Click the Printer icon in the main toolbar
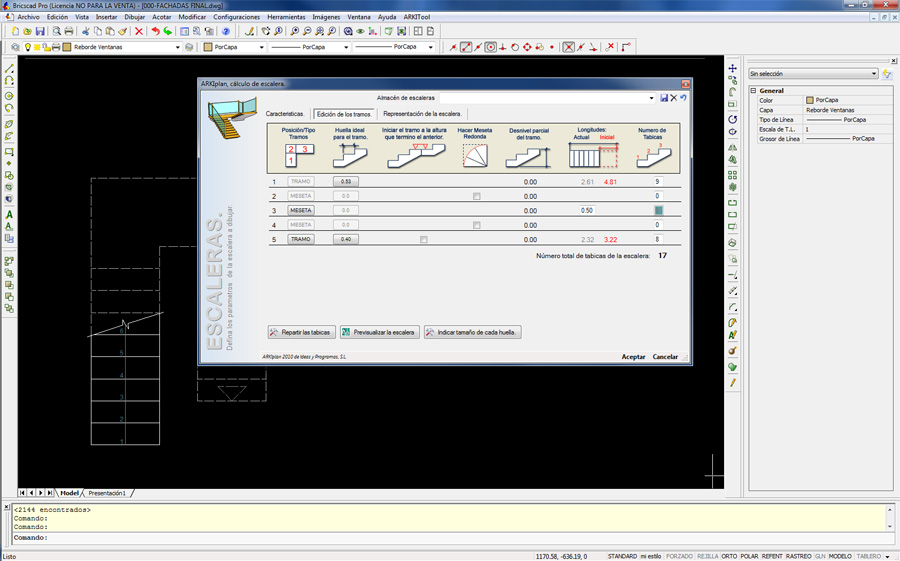Viewport: 900px width, 561px height. [69, 31]
